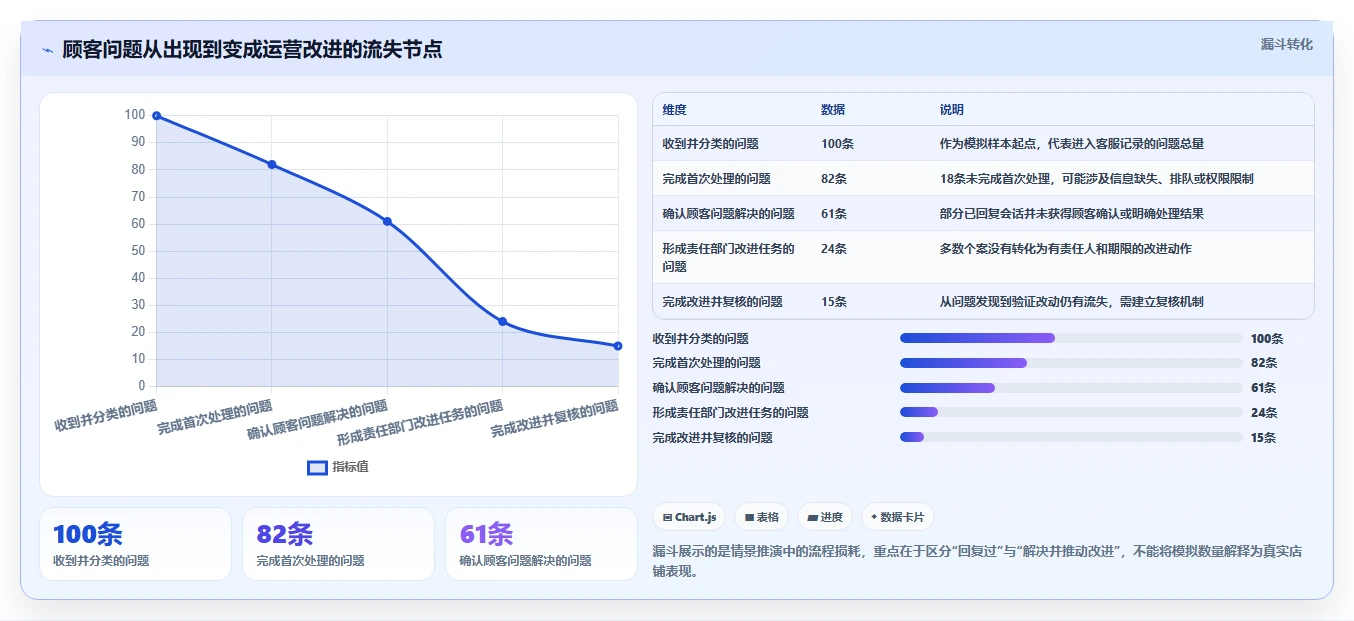Click the 数据 column header

[833, 110]
